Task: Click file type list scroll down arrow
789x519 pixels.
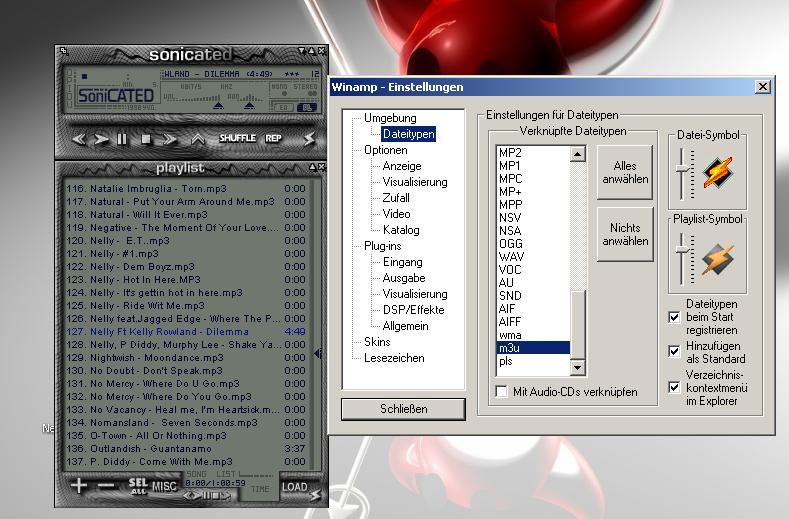Action: point(578,368)
